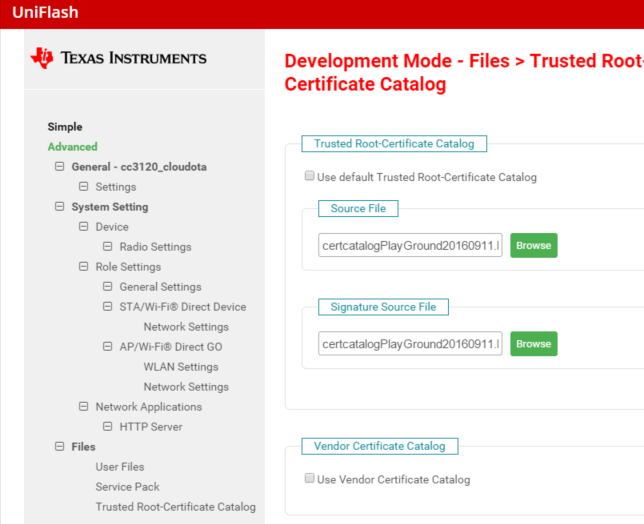Screen dimensions: 644x524
Task: Collapse the Device tree node icon
Action: [84, 227]
